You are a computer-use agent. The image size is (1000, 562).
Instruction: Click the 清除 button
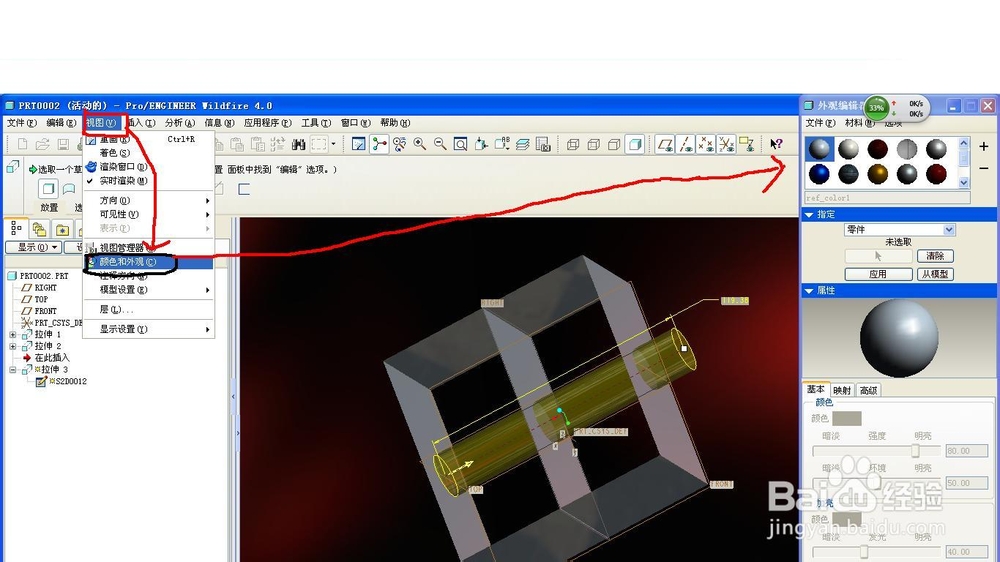point(935,256)
